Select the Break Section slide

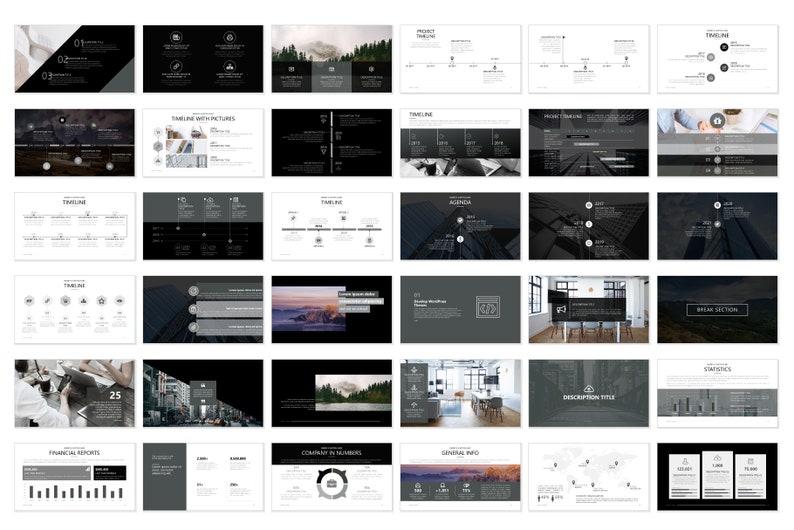pyautogui.click(x=718, y=310)
